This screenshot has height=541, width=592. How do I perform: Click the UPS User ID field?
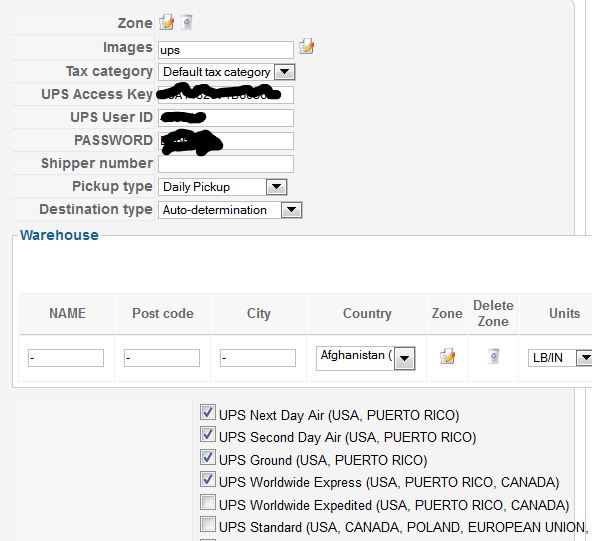(x=225, y=118)
